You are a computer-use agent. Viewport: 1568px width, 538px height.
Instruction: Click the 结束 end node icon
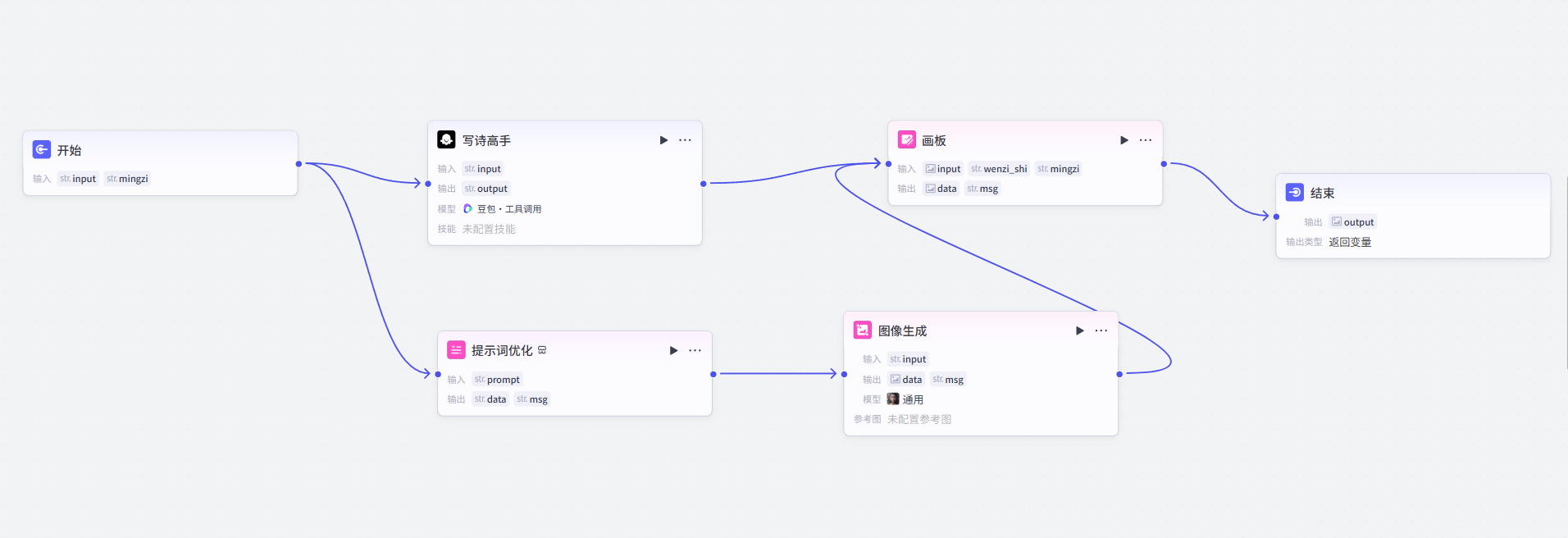[1294, 193]
